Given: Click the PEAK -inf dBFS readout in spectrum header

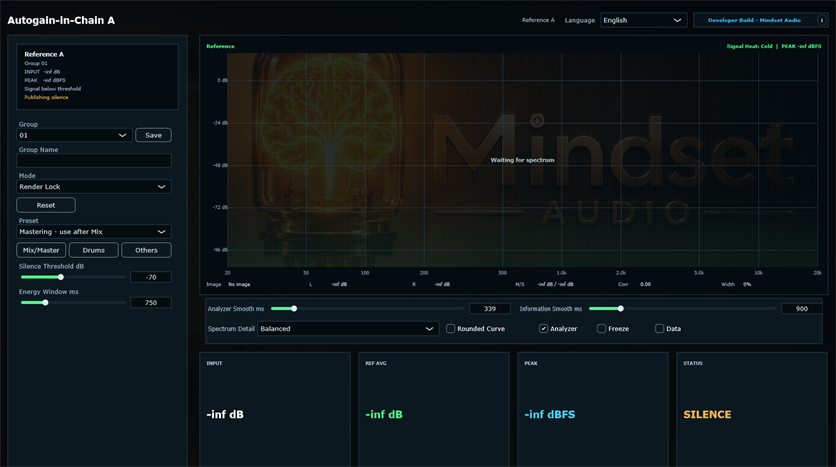Looking at the screenshot, I should 801,46.
